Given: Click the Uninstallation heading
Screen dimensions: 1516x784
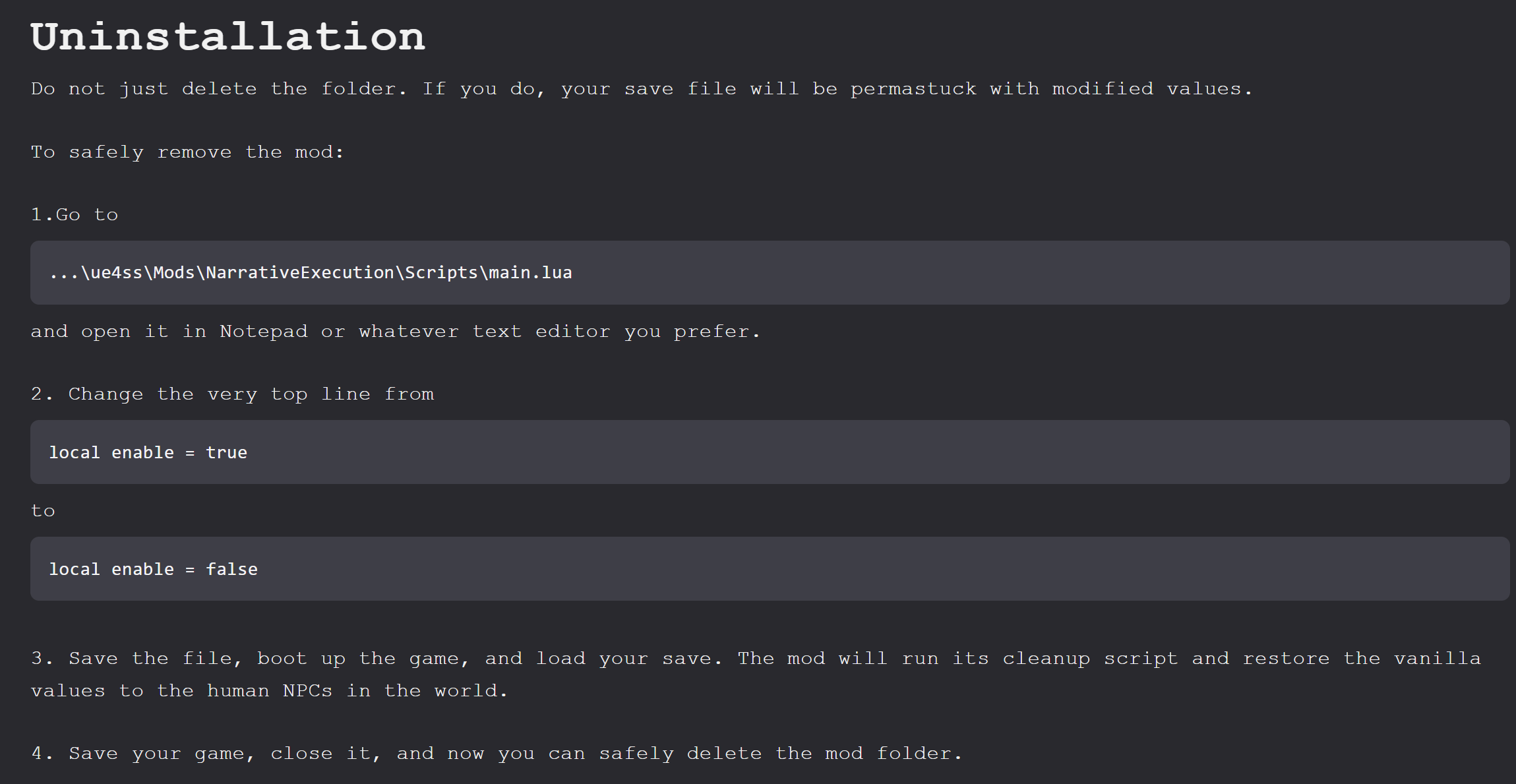Looking at the screenshot, I should [228, 37].
